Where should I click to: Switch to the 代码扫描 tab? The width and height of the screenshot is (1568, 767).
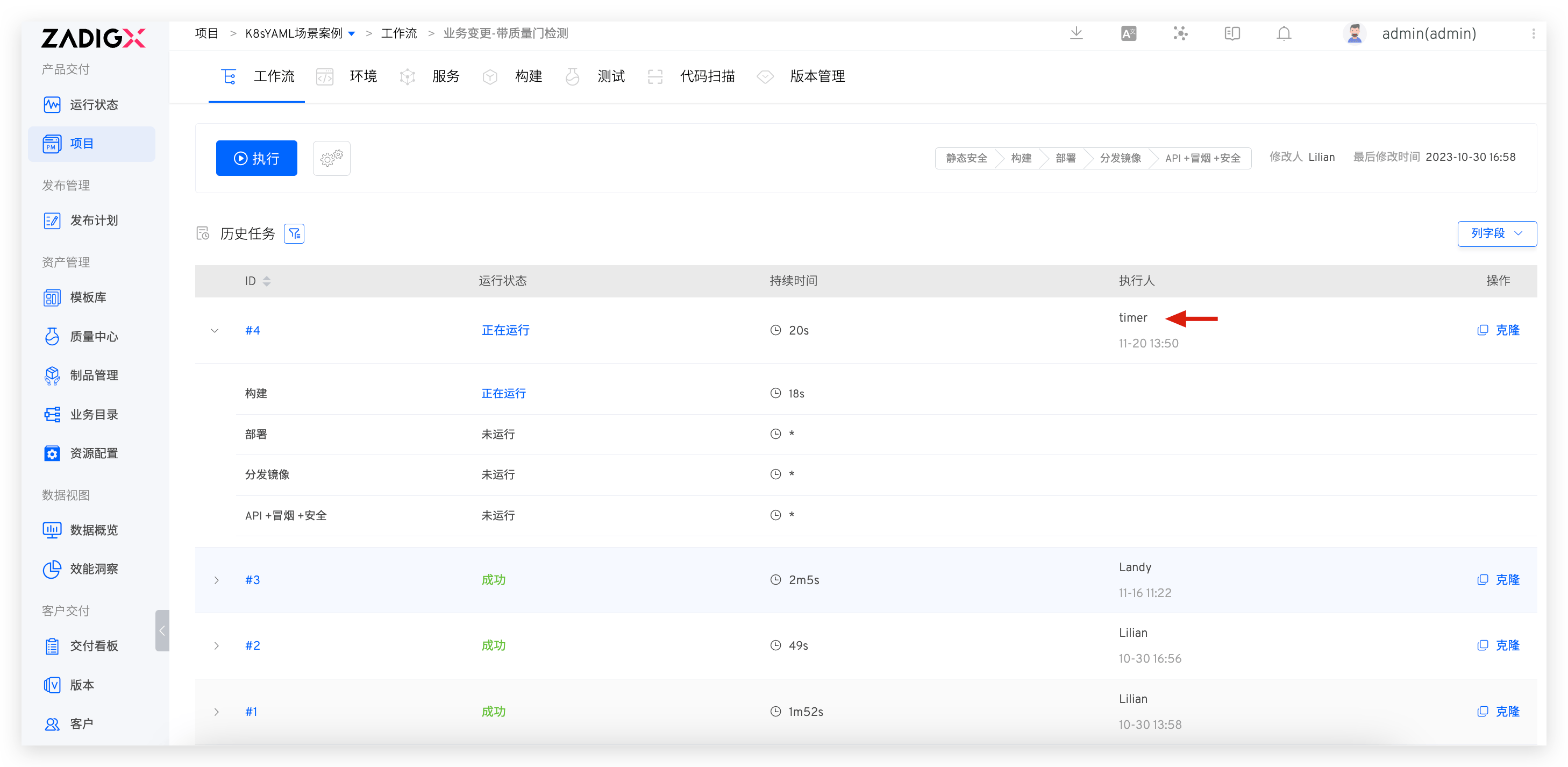point(707,76)
